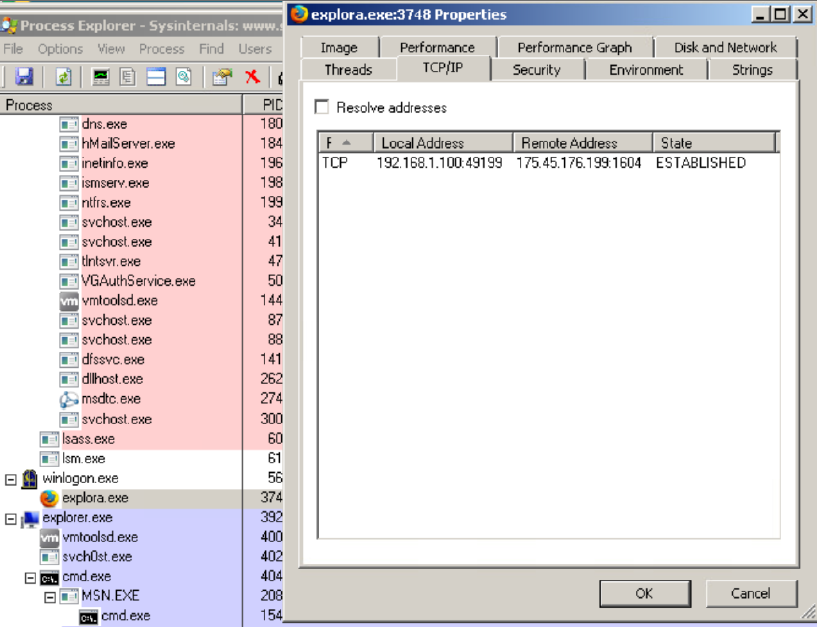Click the svch0st.exe process icon
Screen dimensions: 817x627
(x=49, y=557)
